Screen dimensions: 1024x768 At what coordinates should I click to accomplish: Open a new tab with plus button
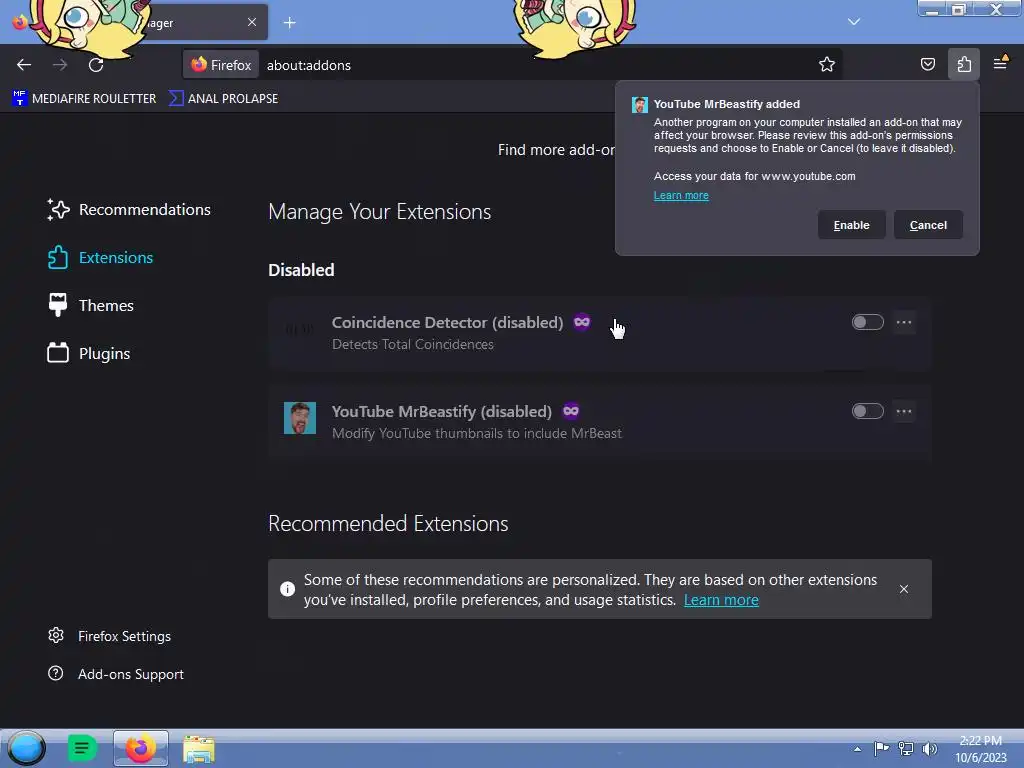[x=289, y=23]
